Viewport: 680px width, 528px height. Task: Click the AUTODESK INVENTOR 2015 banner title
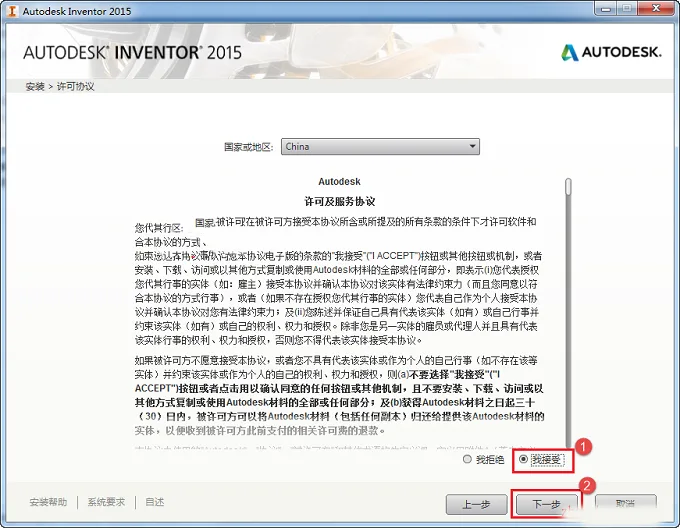(x=132, y=52)
